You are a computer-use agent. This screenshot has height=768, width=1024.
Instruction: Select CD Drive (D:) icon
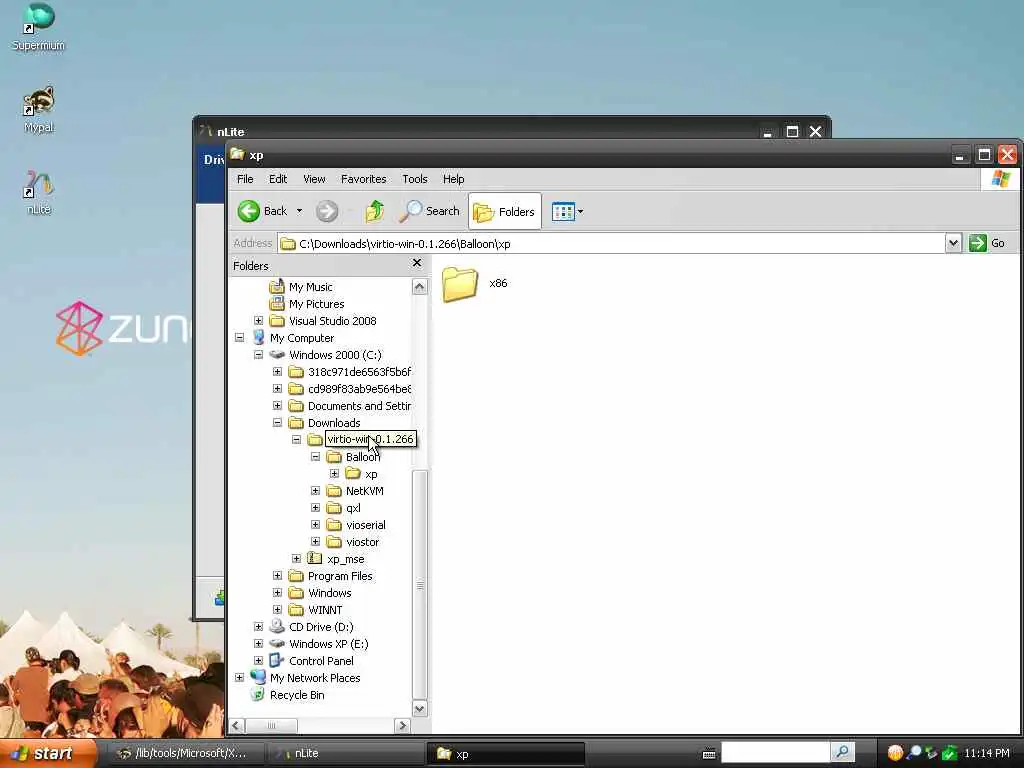(277, 626)
